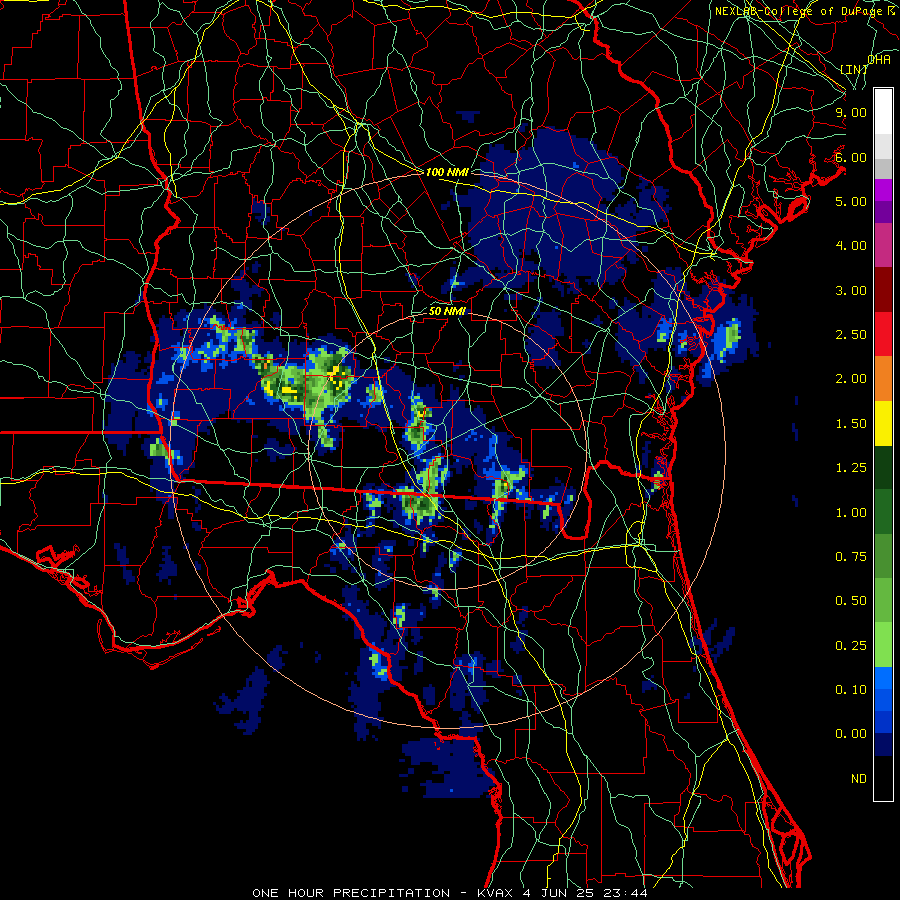Click the 0.00 legend value
900x900 pixels.
851,734
